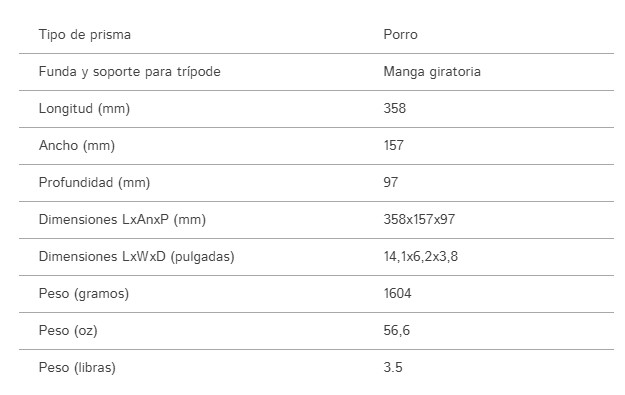Image resolution: width=625 pixels, height=395 pixels.
Task: Click the depth value 97
Action: tap(391, 183)
